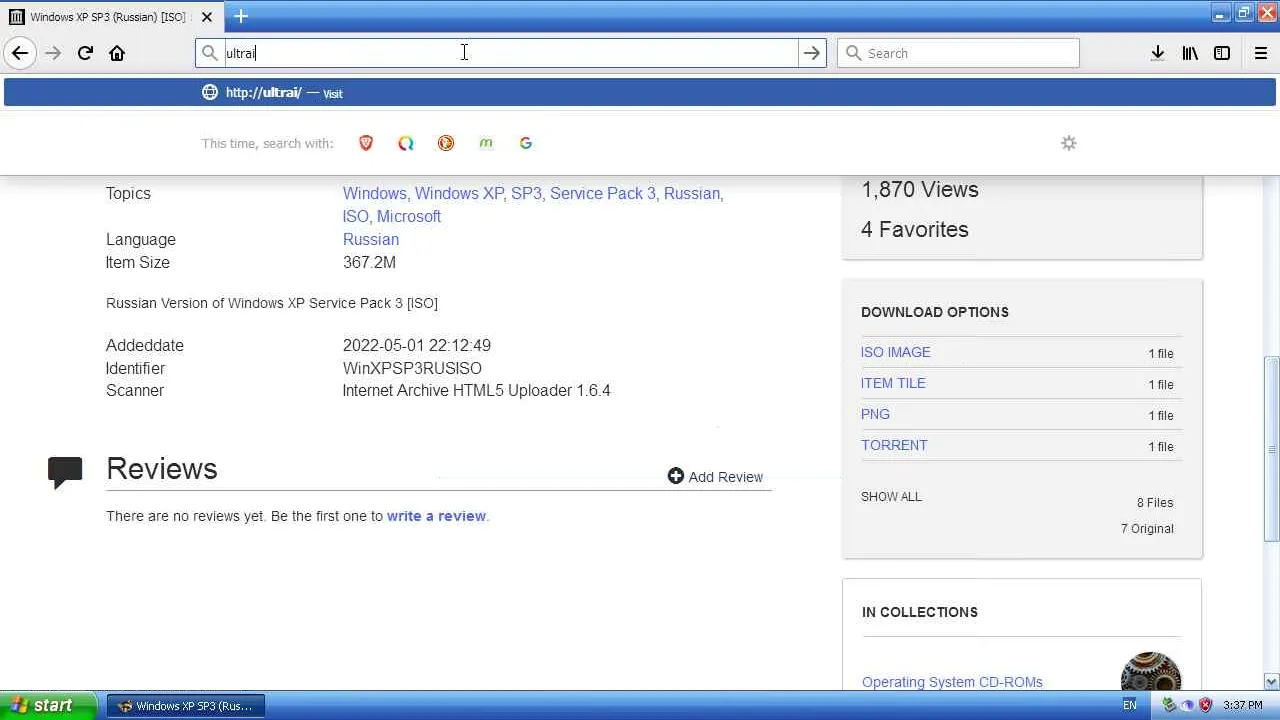The image size is (1280, 720).
Task: Click the Windows XP SP3 taskbar button
Action: (186, 705)
